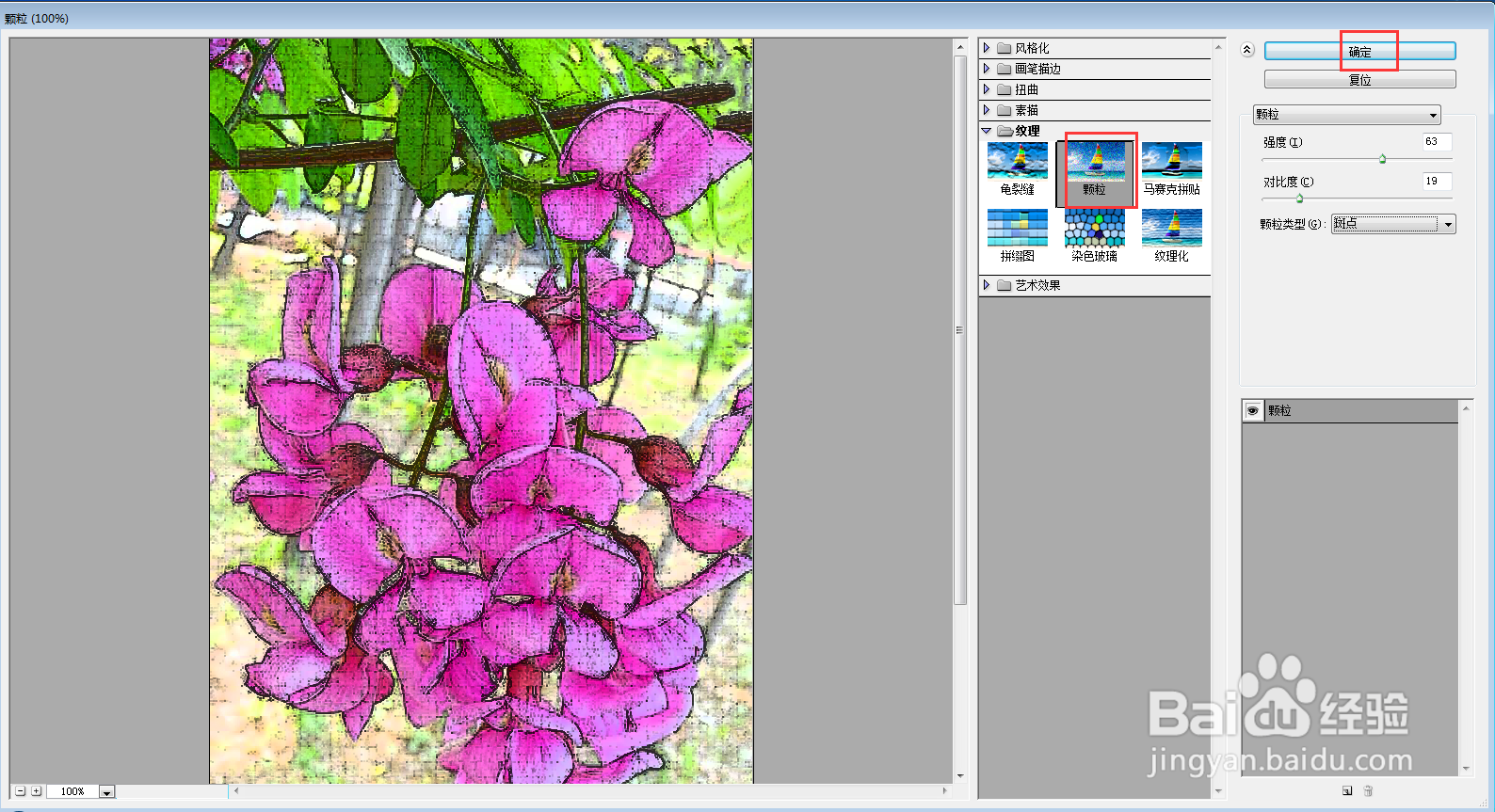Image resolution: width=1495 pixels, height=812 pixels.
Task: Click the filter list scrollbar down arrow
Action: click(x=1218, y=791)
